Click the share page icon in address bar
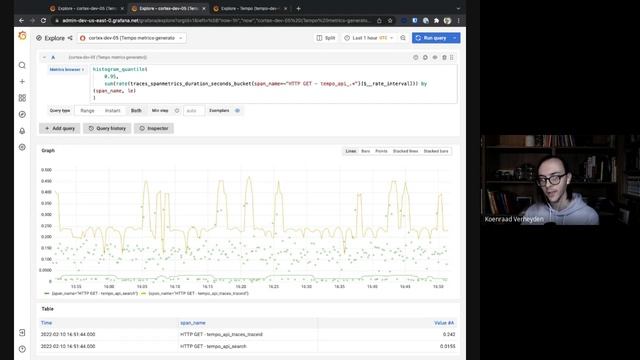This screenshot has height=360, width=640. click(379, 20)
